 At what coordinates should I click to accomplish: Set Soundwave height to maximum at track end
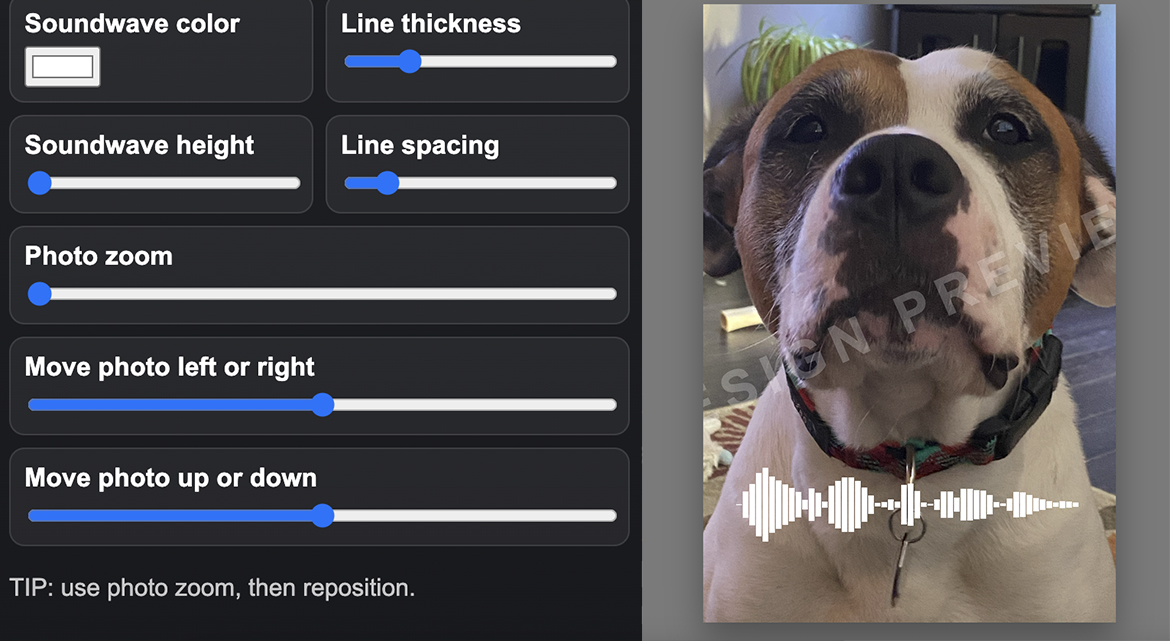(x=295, y=183)
